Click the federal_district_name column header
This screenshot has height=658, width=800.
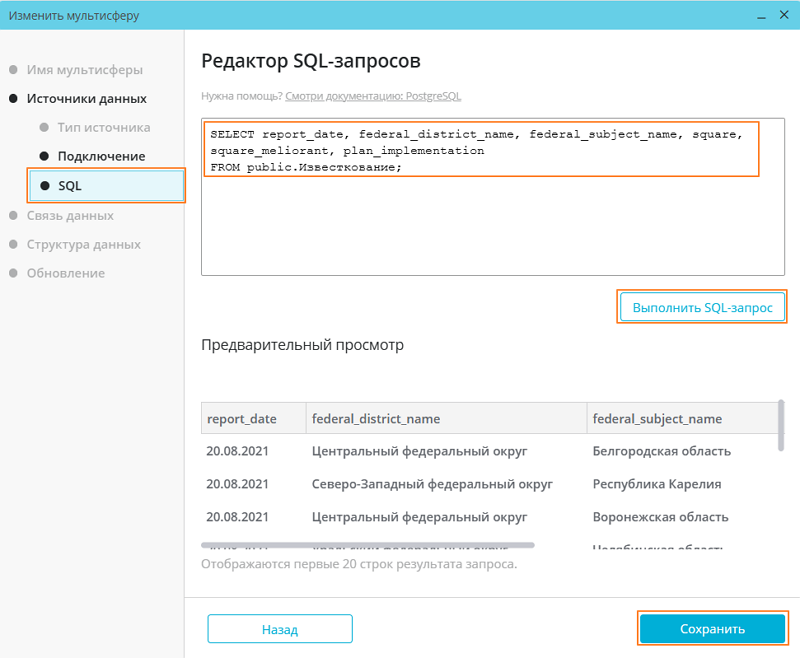[x=446, y=418]
